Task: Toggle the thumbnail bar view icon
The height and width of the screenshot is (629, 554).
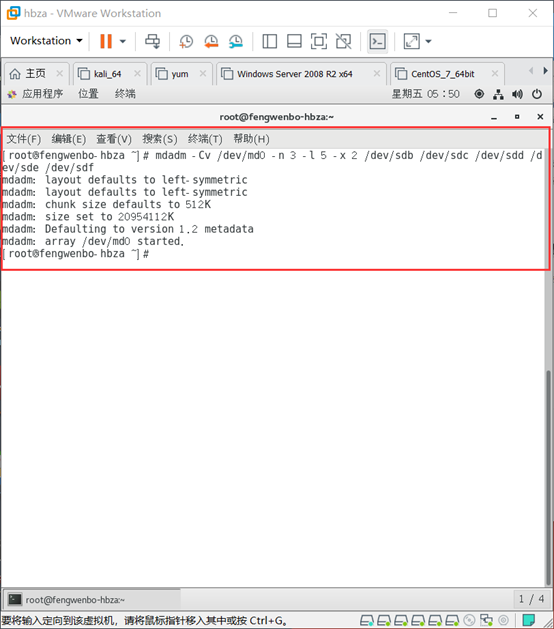Action: [294, 41]
